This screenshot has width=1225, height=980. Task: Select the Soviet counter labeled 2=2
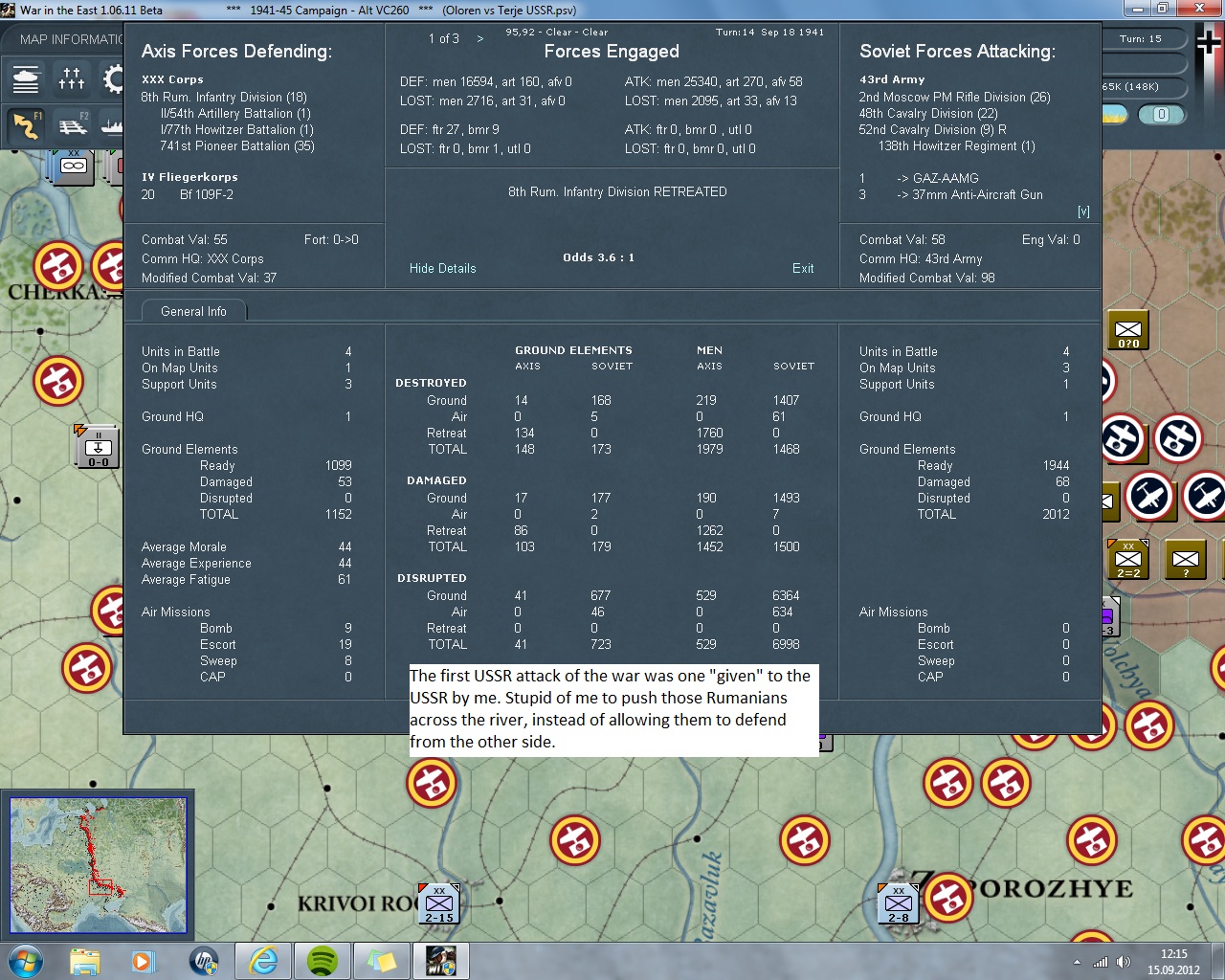pos(1128,560)
